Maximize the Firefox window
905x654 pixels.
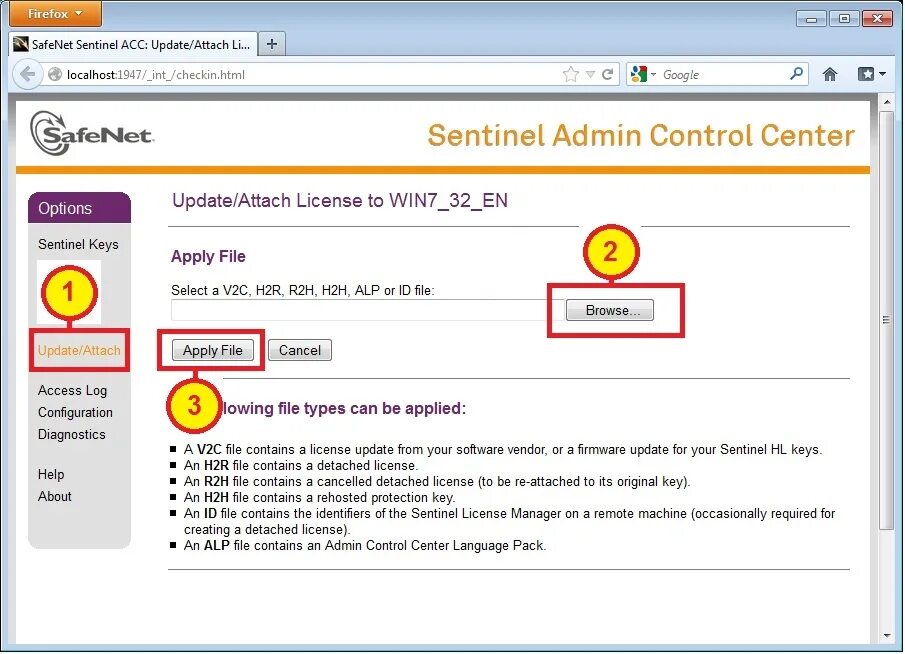[844, 19]
